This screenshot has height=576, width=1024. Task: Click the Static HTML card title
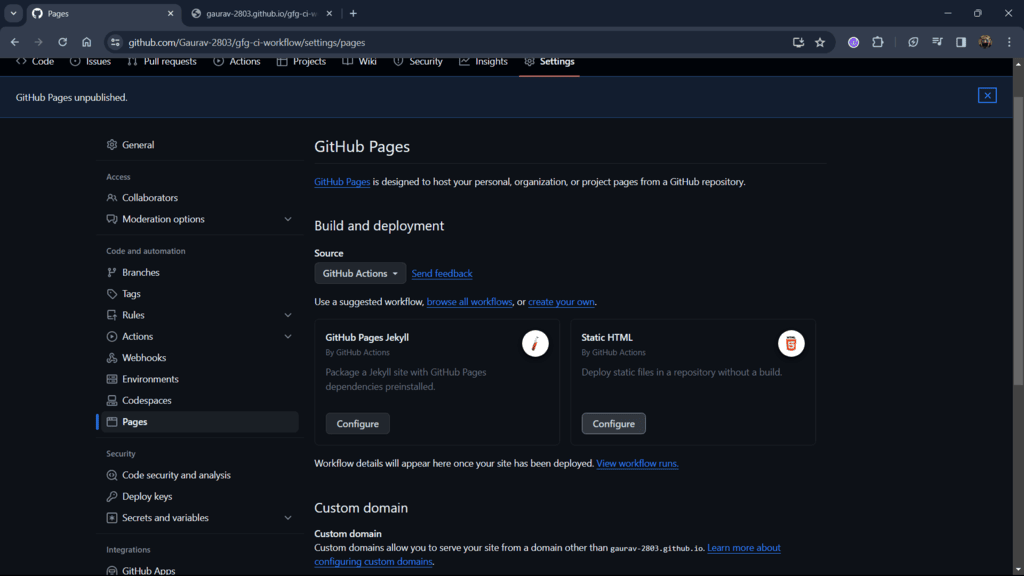607,338
